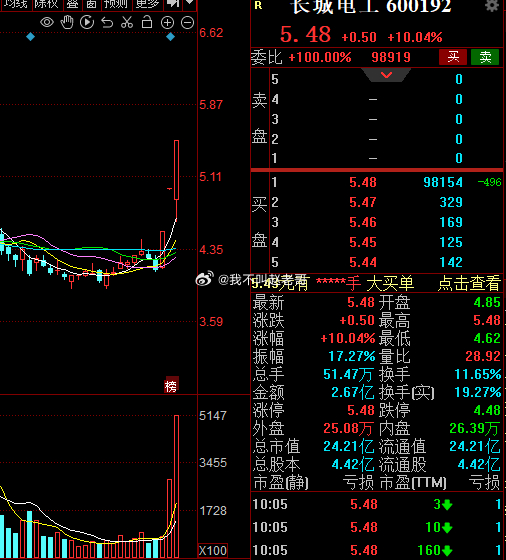Click the 跌停 value 4.48
506x560 pixels.
click(x=487, y=410)
